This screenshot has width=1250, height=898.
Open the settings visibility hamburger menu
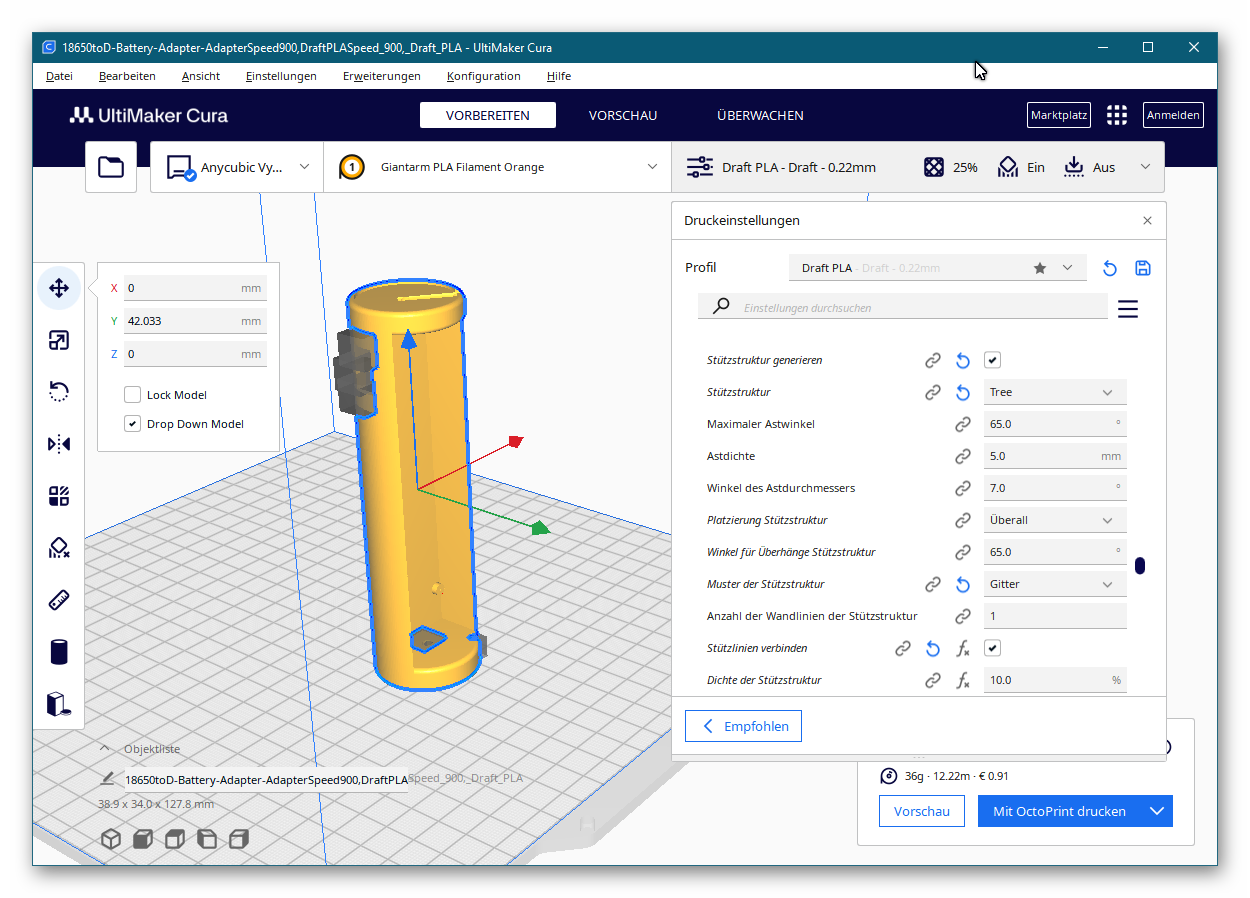[x=1127, y=309]
